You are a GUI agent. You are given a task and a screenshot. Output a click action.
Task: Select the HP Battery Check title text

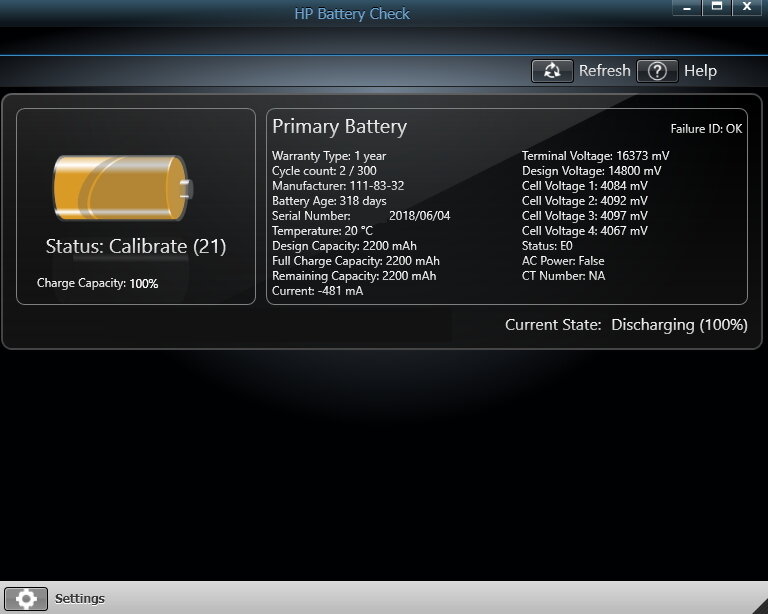pyautogui.click(x=352, y=14)
